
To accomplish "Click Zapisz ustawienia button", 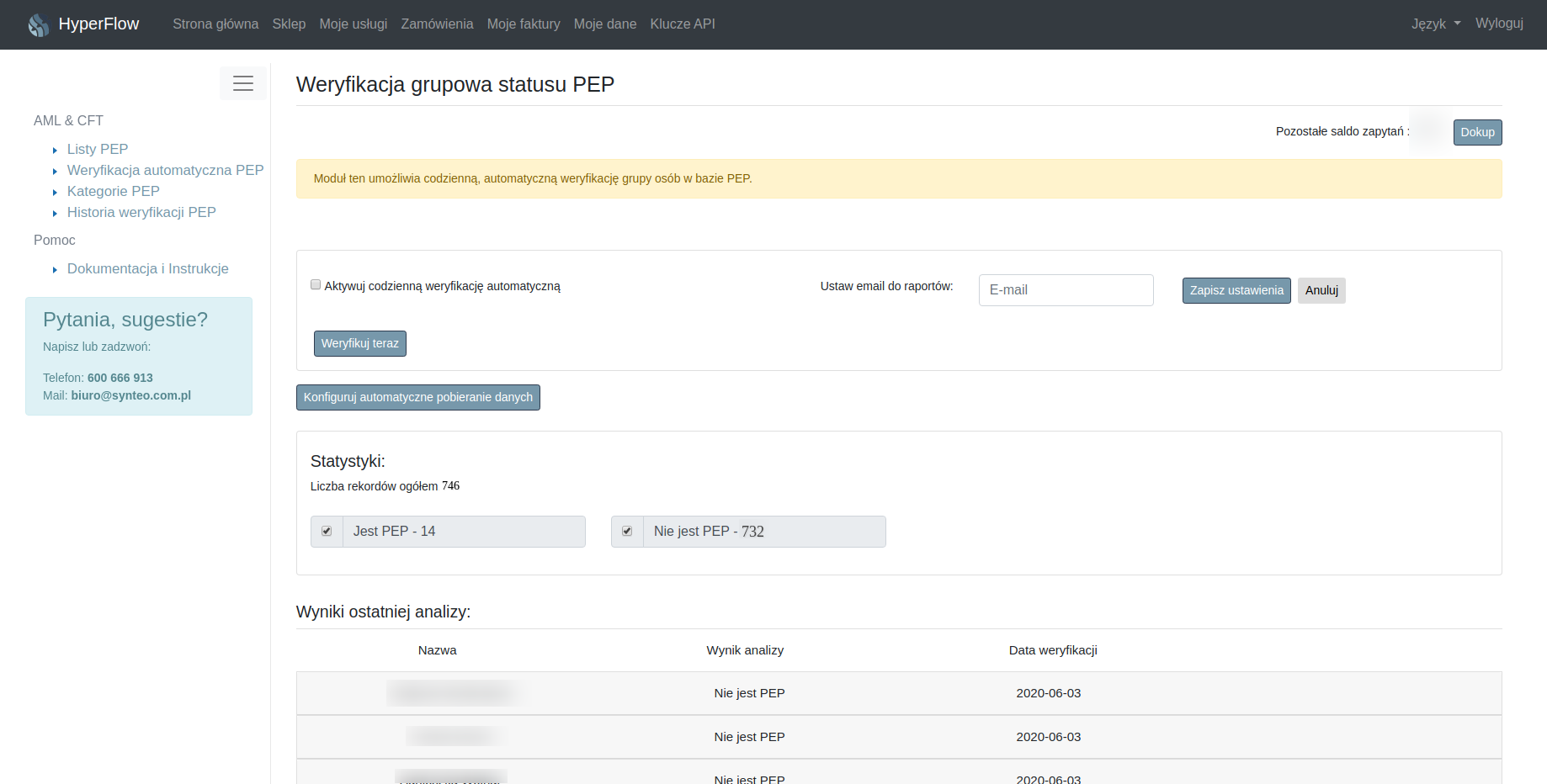I will pos(1236,290).
